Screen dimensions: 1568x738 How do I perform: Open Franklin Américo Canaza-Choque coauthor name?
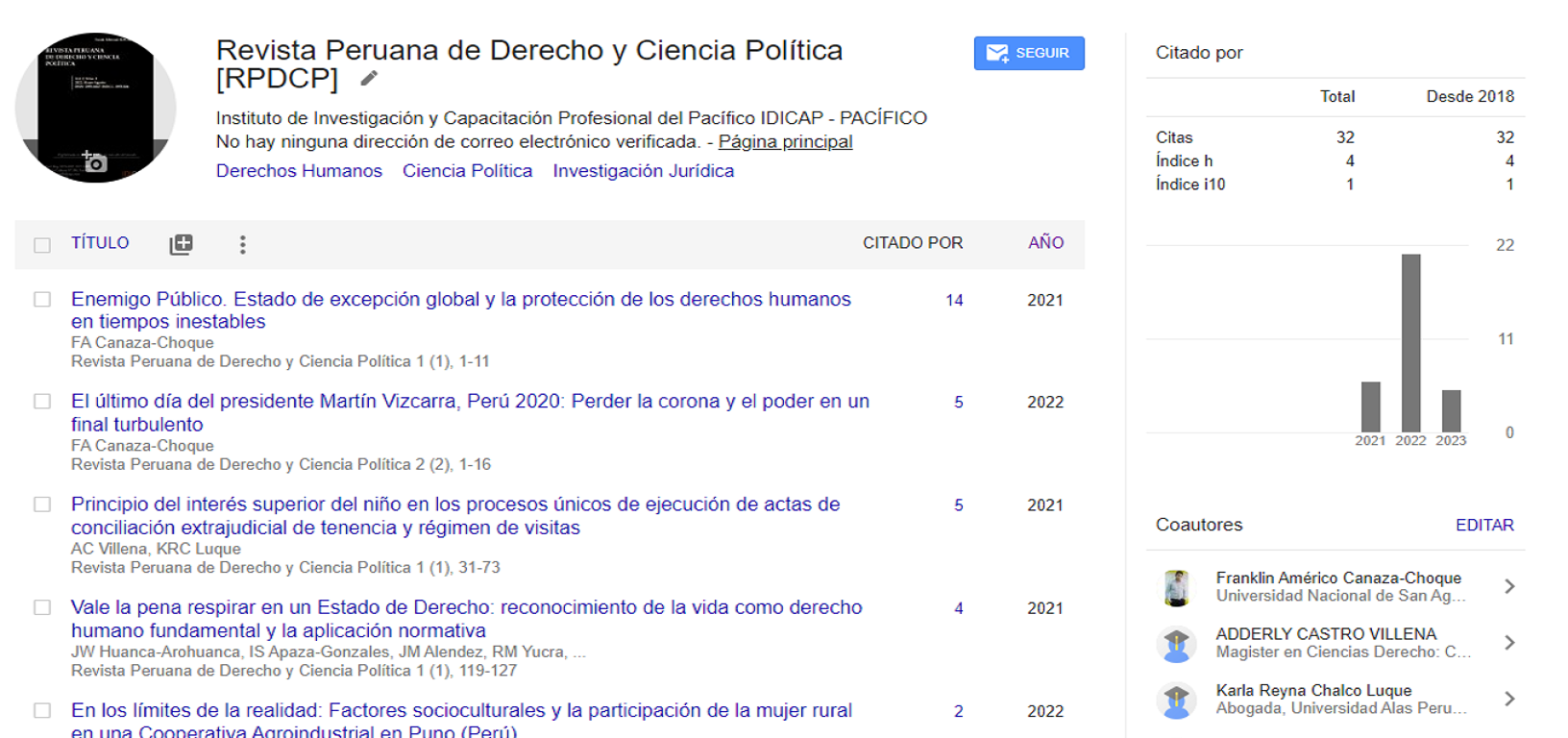click(x=1338, y=578)
